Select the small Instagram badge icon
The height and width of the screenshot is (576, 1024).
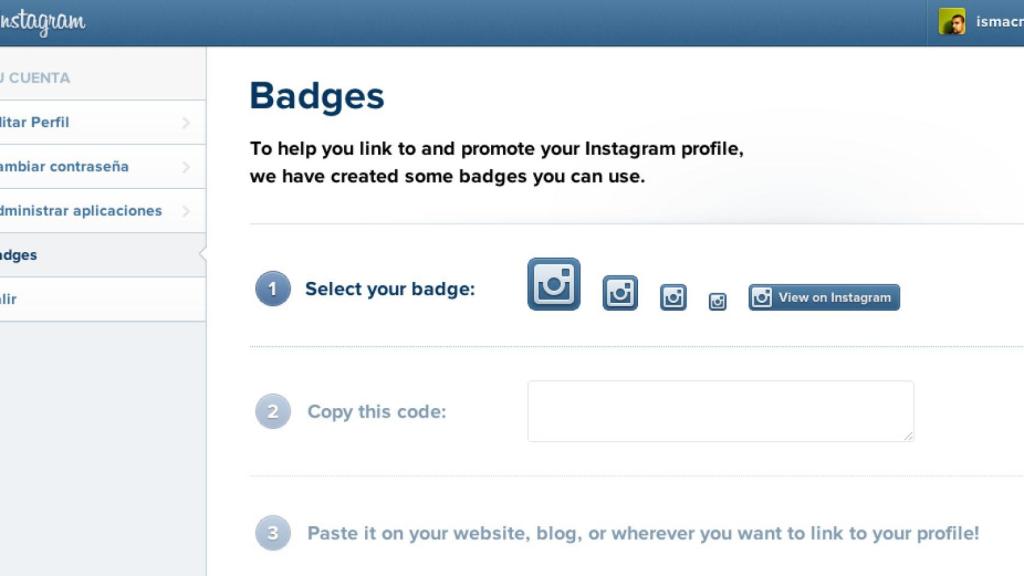click(x=673, y=296)
